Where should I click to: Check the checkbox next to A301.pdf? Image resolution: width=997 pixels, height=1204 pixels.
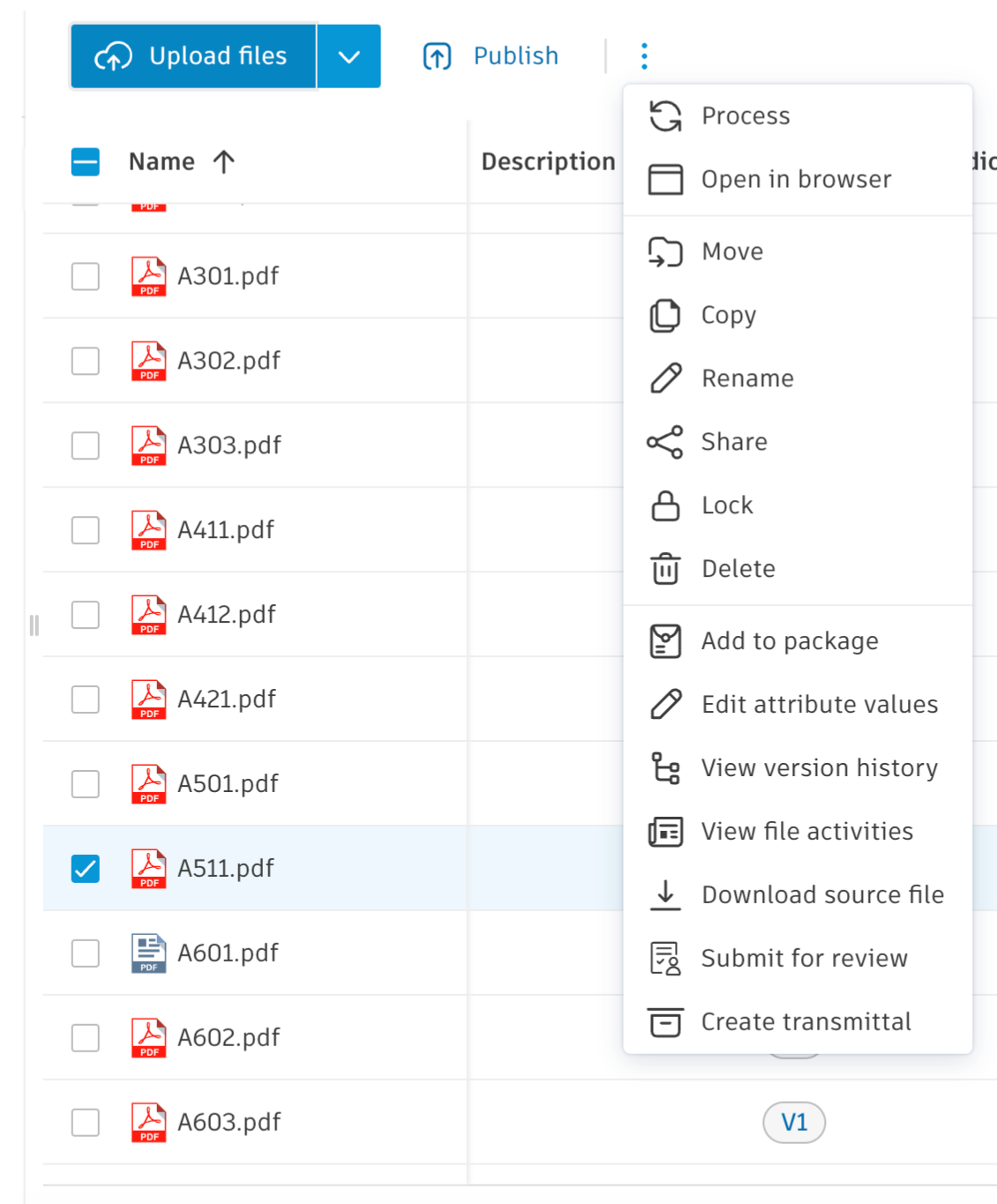coord(85,275)
